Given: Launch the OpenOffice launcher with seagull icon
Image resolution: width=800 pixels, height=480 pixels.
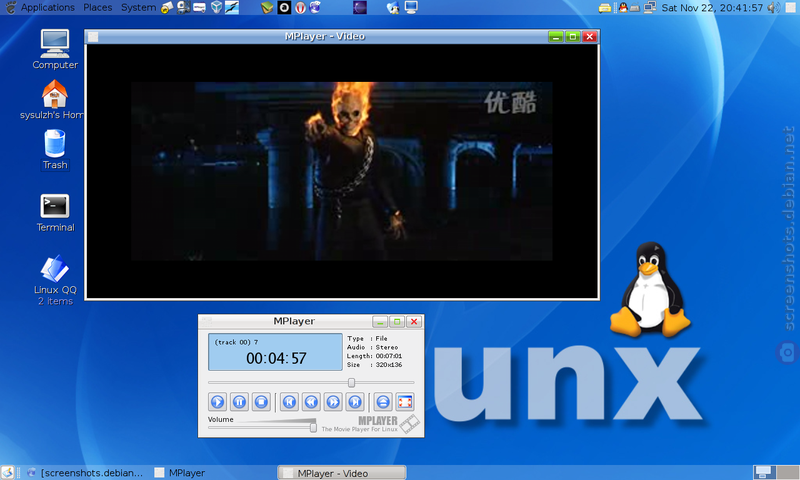Looking at the screenshot, I should (232, 7).
